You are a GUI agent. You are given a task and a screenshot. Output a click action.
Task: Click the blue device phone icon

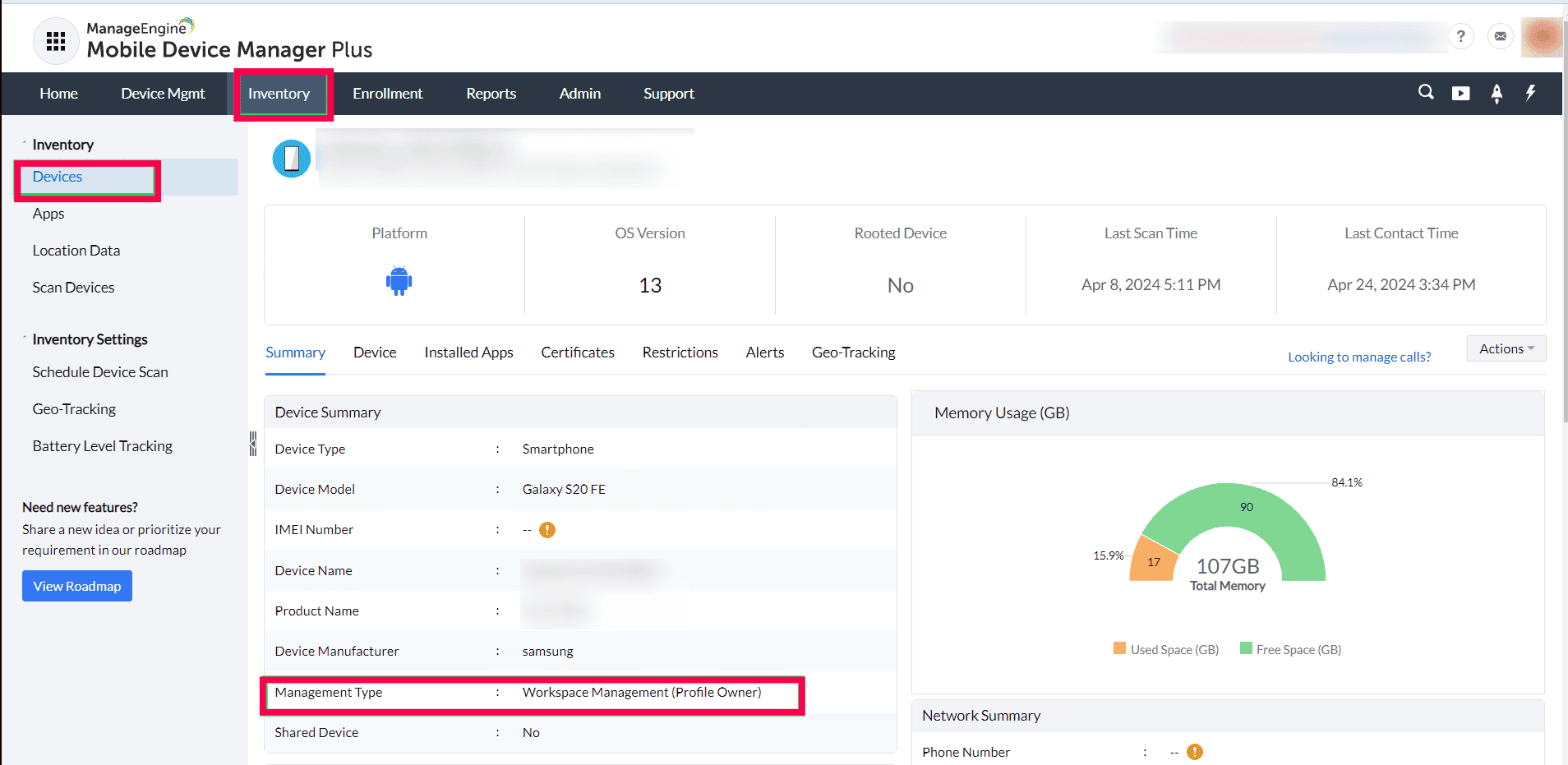pos(292,159)
